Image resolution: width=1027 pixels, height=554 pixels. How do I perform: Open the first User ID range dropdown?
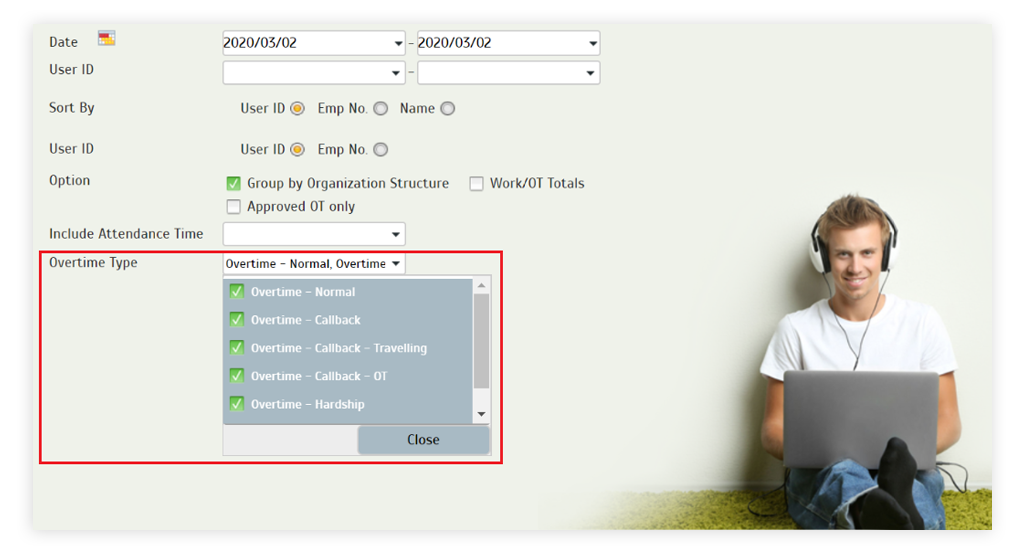click(x=313, y=73)
